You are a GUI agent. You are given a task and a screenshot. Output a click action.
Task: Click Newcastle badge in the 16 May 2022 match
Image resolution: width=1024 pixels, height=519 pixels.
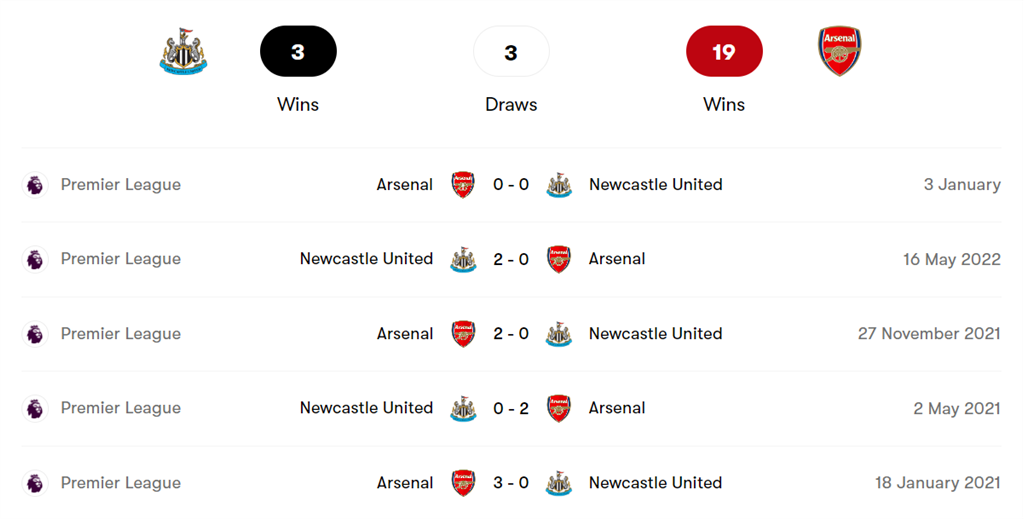pos(463,259)
